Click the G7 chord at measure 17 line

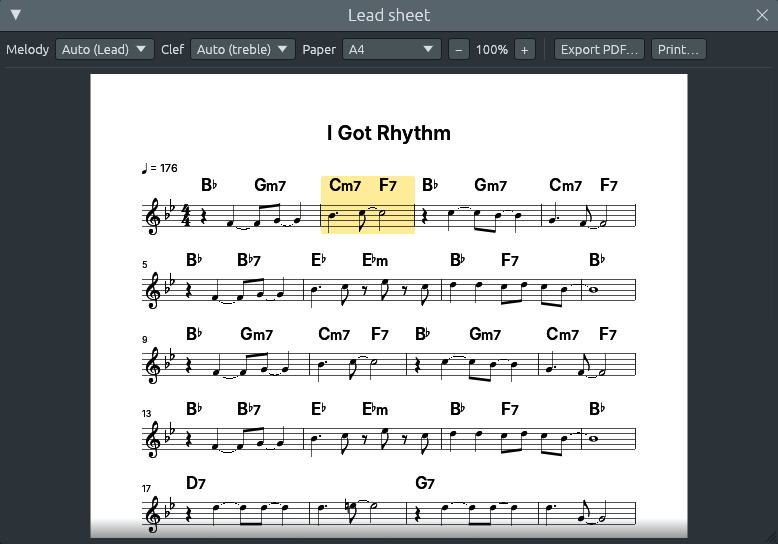tap(425, 483)
